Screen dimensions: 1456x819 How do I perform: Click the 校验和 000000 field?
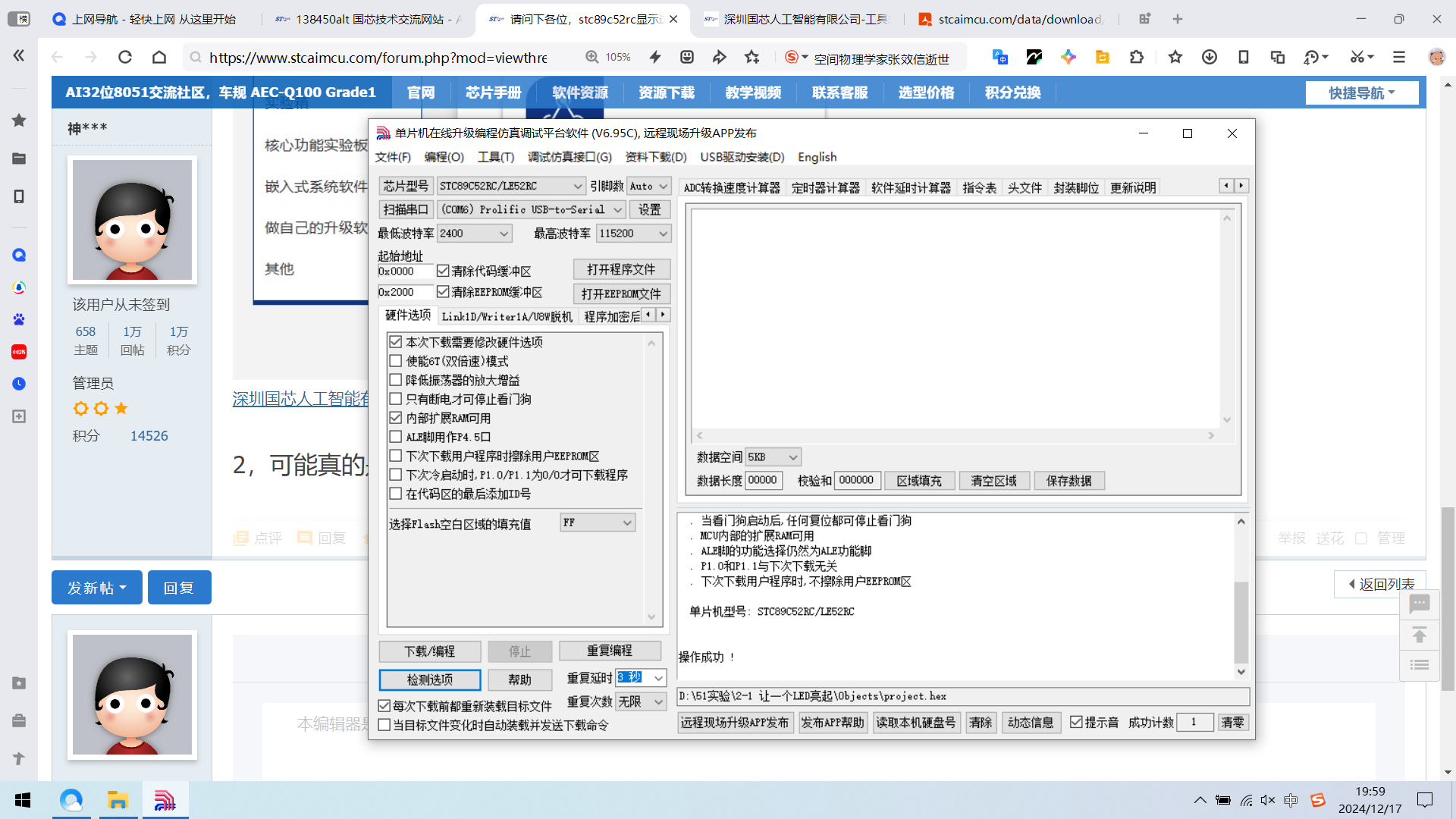(x=856, y=480)
